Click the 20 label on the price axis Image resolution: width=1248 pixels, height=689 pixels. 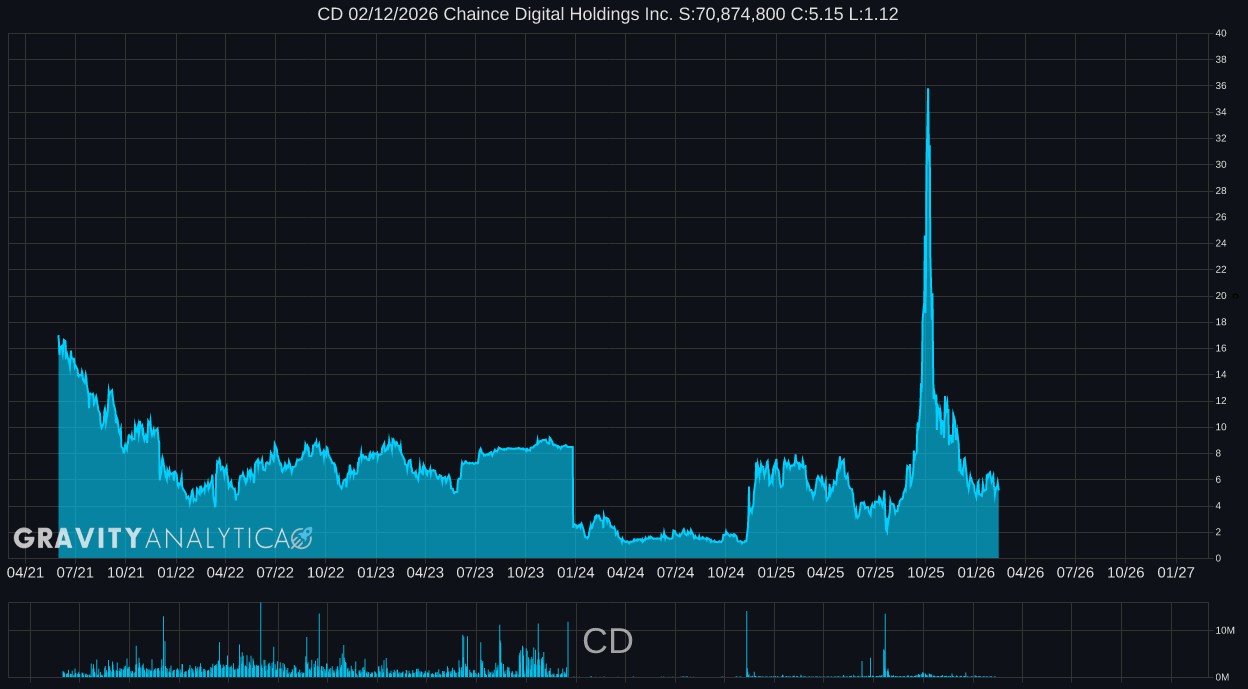click(1221, 296)
